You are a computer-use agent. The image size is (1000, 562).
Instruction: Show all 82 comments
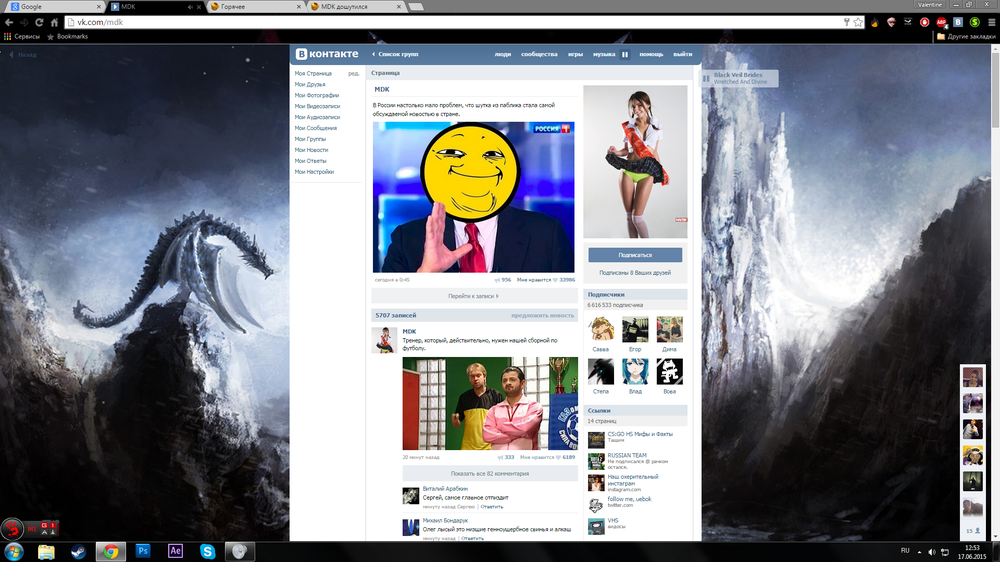(490, 473)
